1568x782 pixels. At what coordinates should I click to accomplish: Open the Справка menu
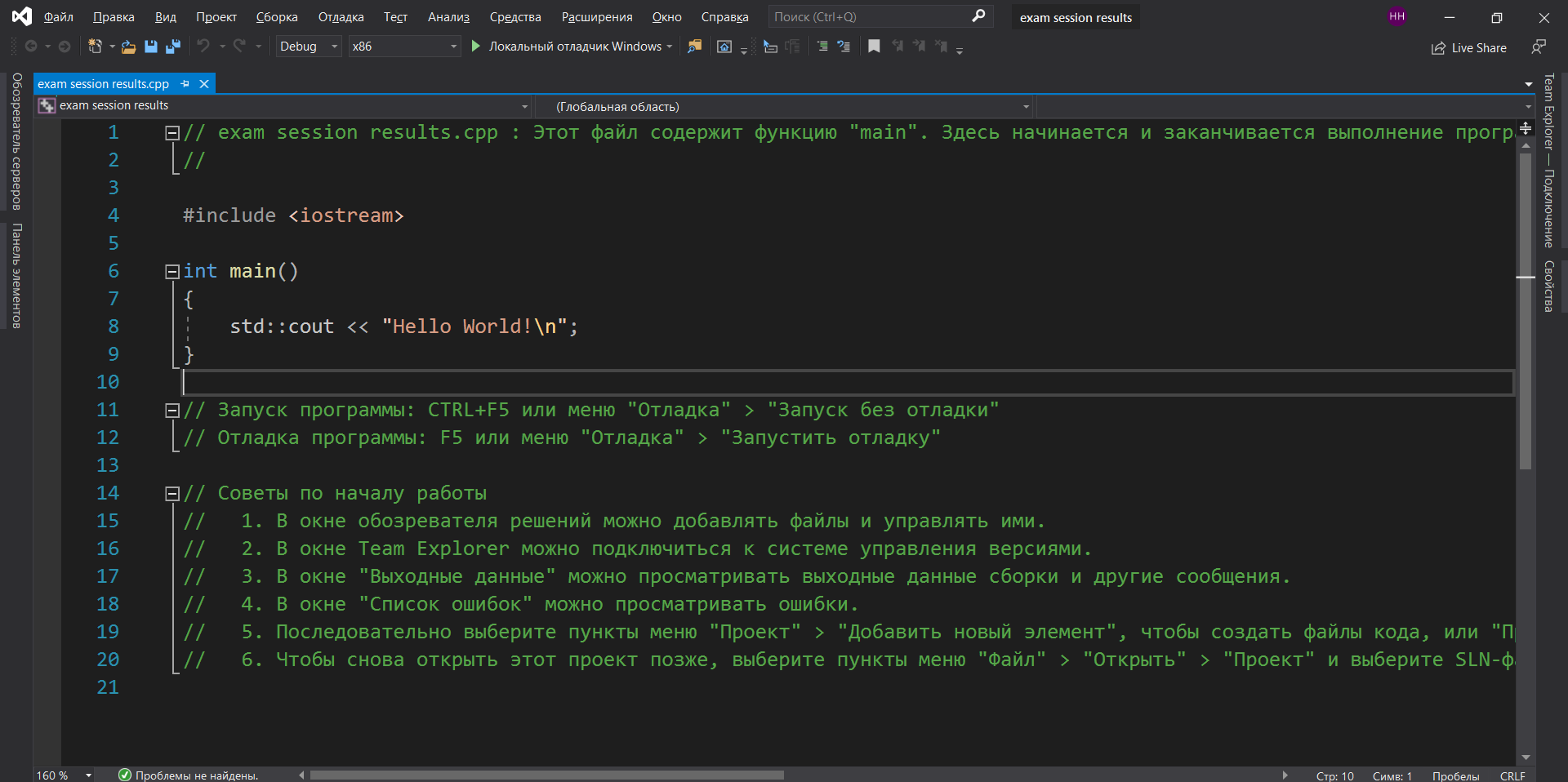pos(724,17)
